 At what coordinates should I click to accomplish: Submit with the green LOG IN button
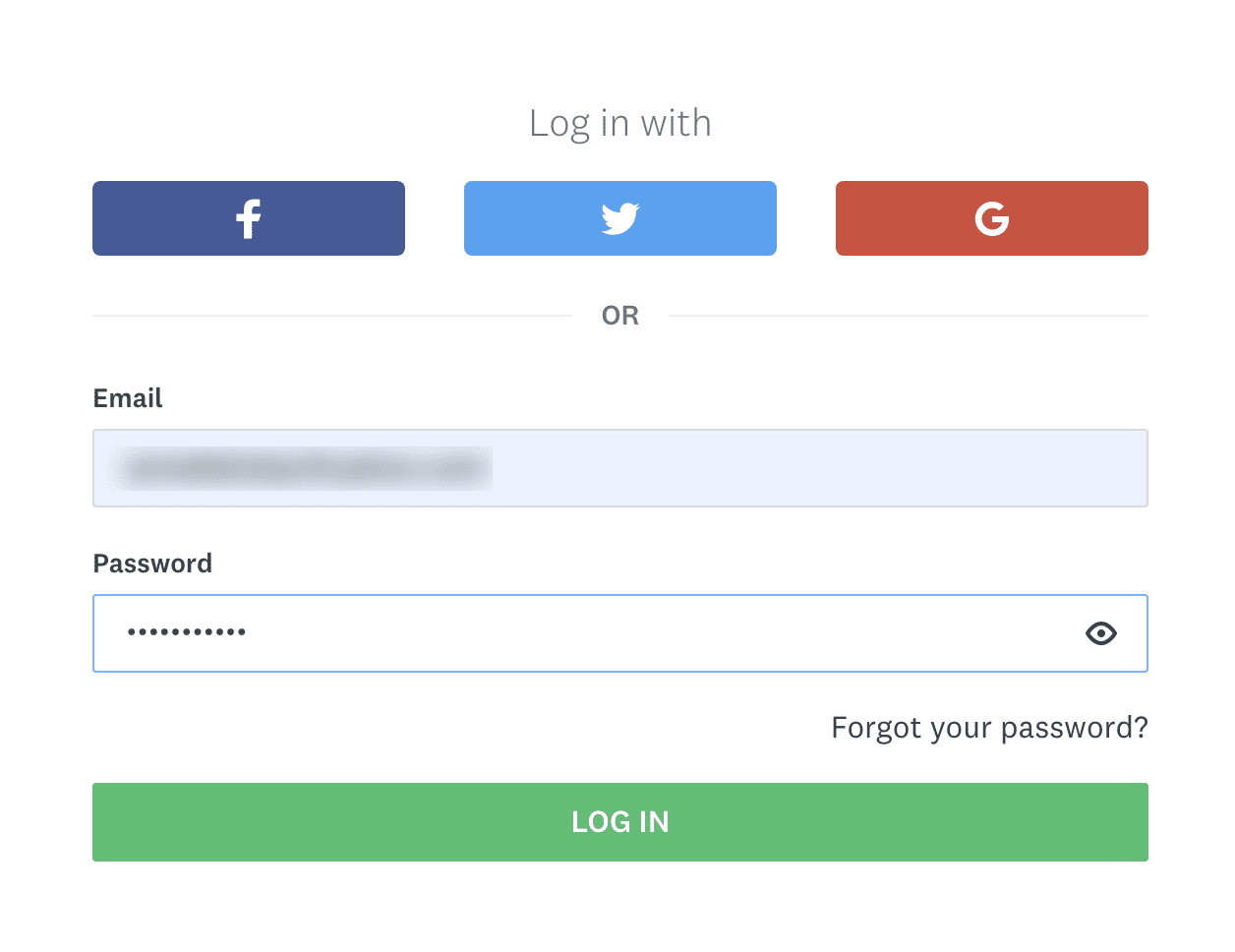(x=620, y=822)
